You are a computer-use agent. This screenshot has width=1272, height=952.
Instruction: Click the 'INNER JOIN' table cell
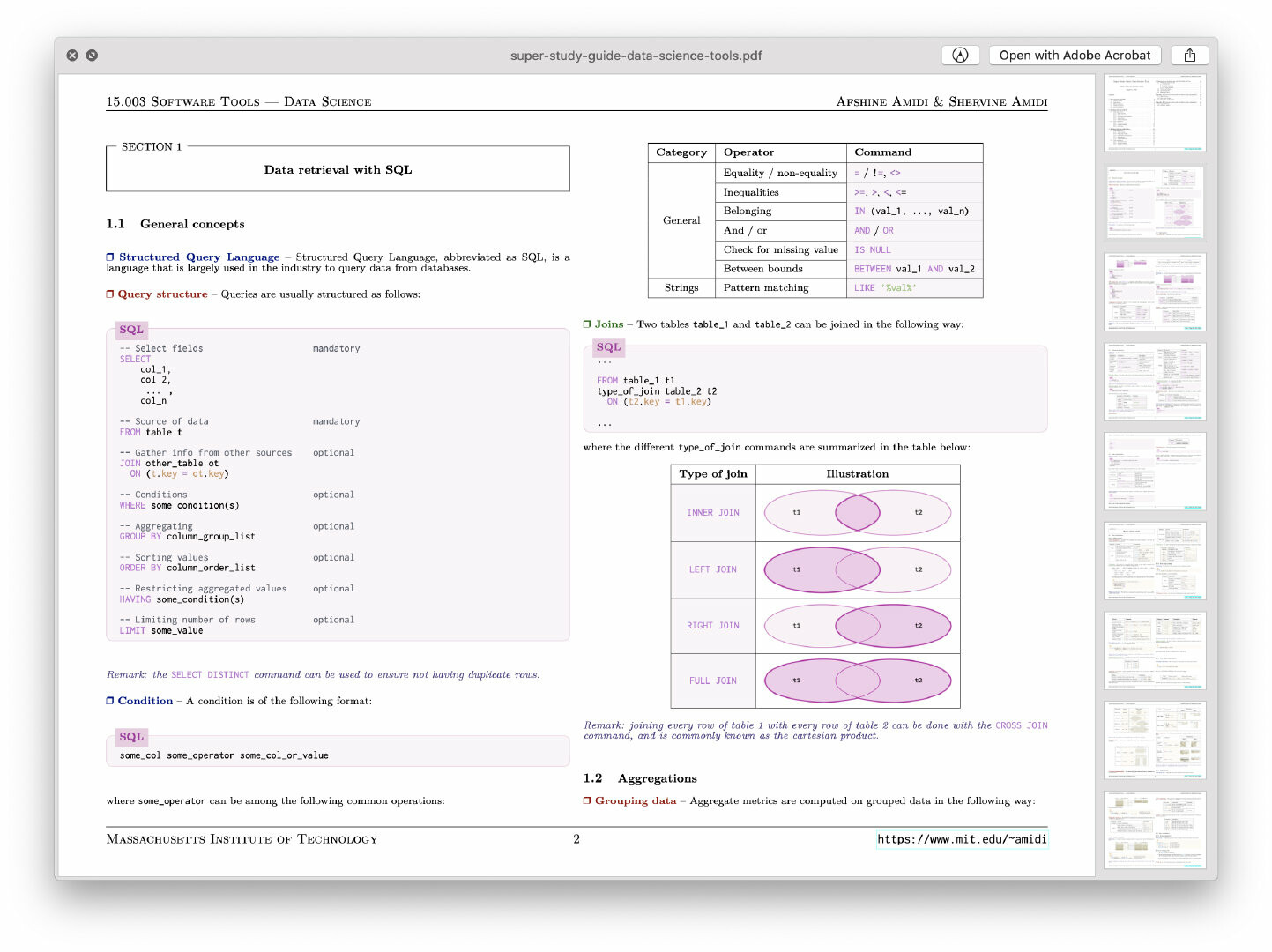point(713,513)
